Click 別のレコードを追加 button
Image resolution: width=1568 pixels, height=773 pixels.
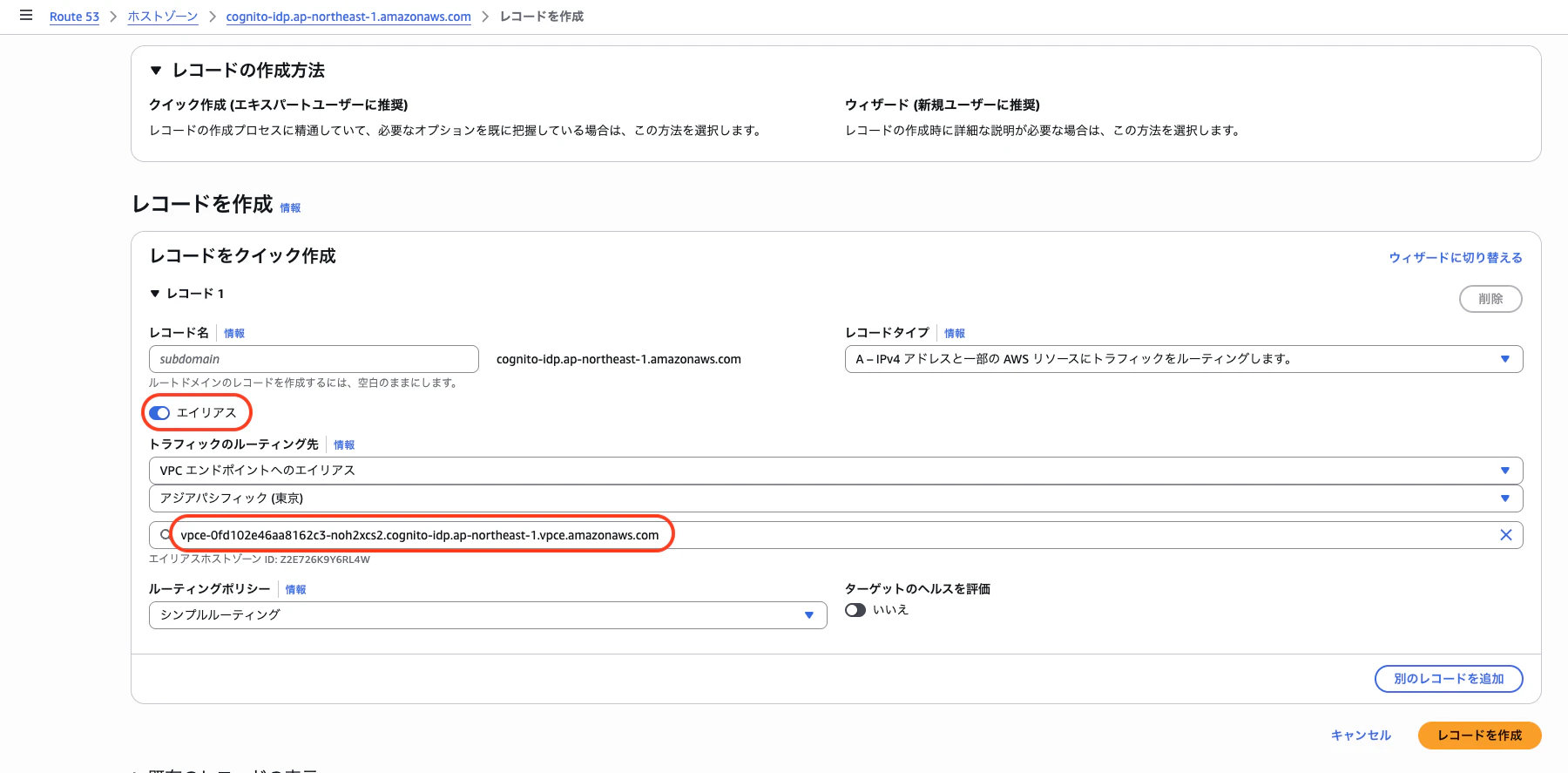(1449, 679)
